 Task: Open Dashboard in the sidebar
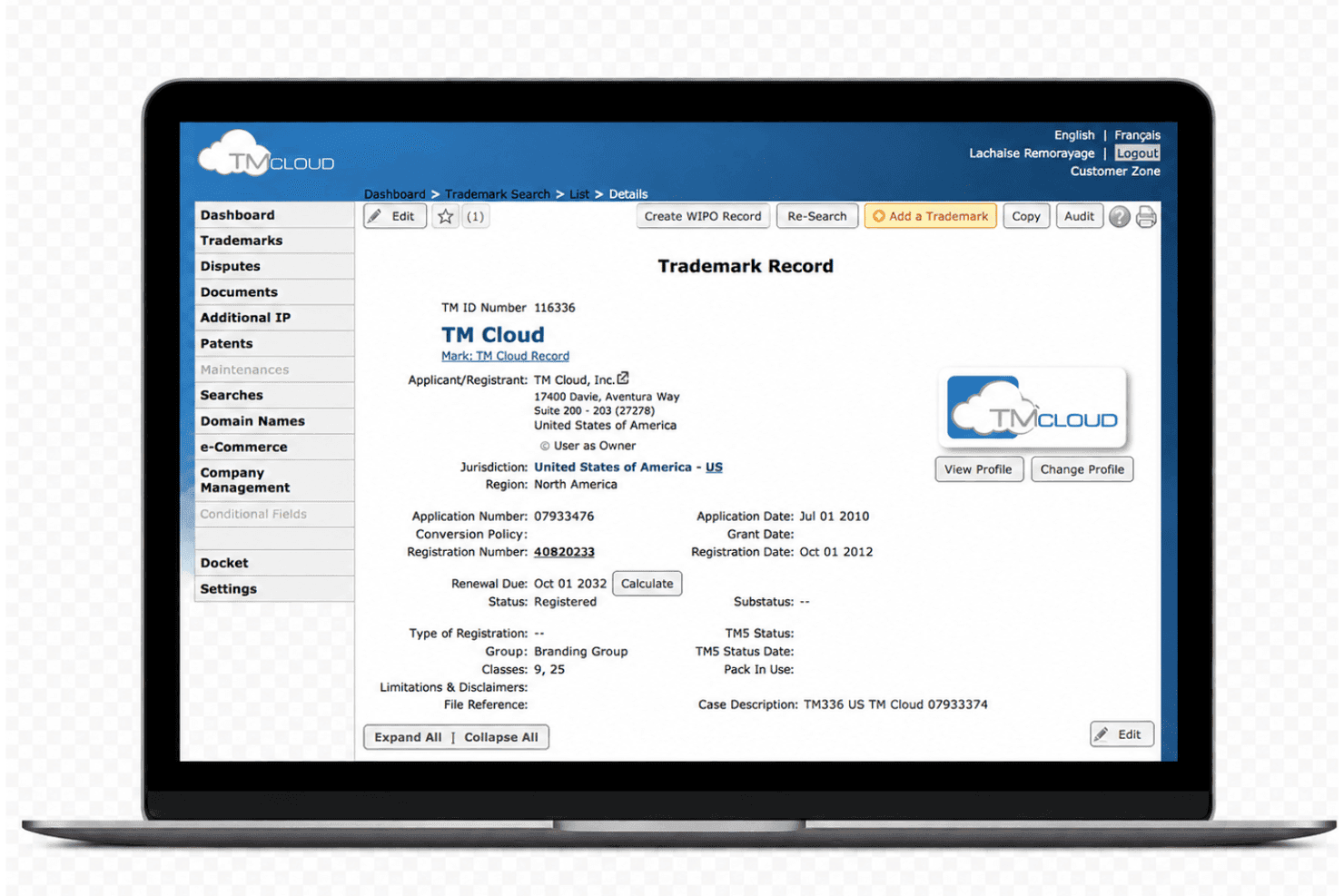[x=274, y=215]
